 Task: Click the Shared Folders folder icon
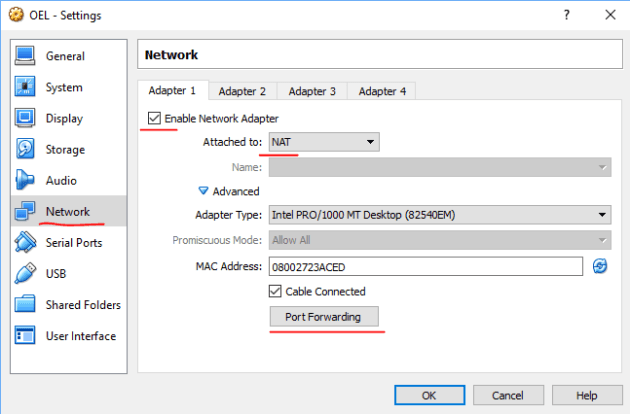[x=25, y=304]
